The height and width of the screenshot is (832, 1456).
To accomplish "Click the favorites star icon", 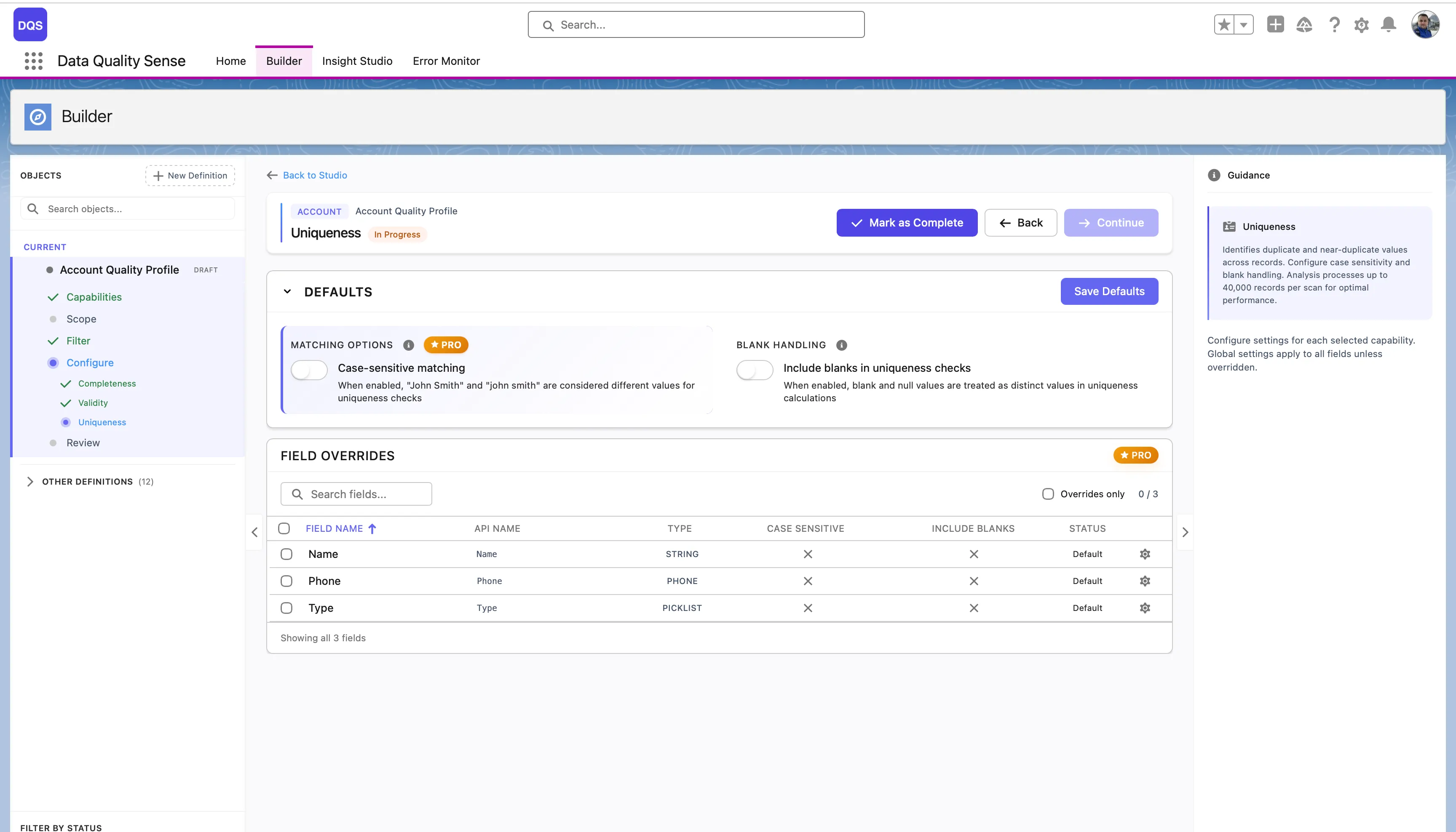I will 1224,24.
